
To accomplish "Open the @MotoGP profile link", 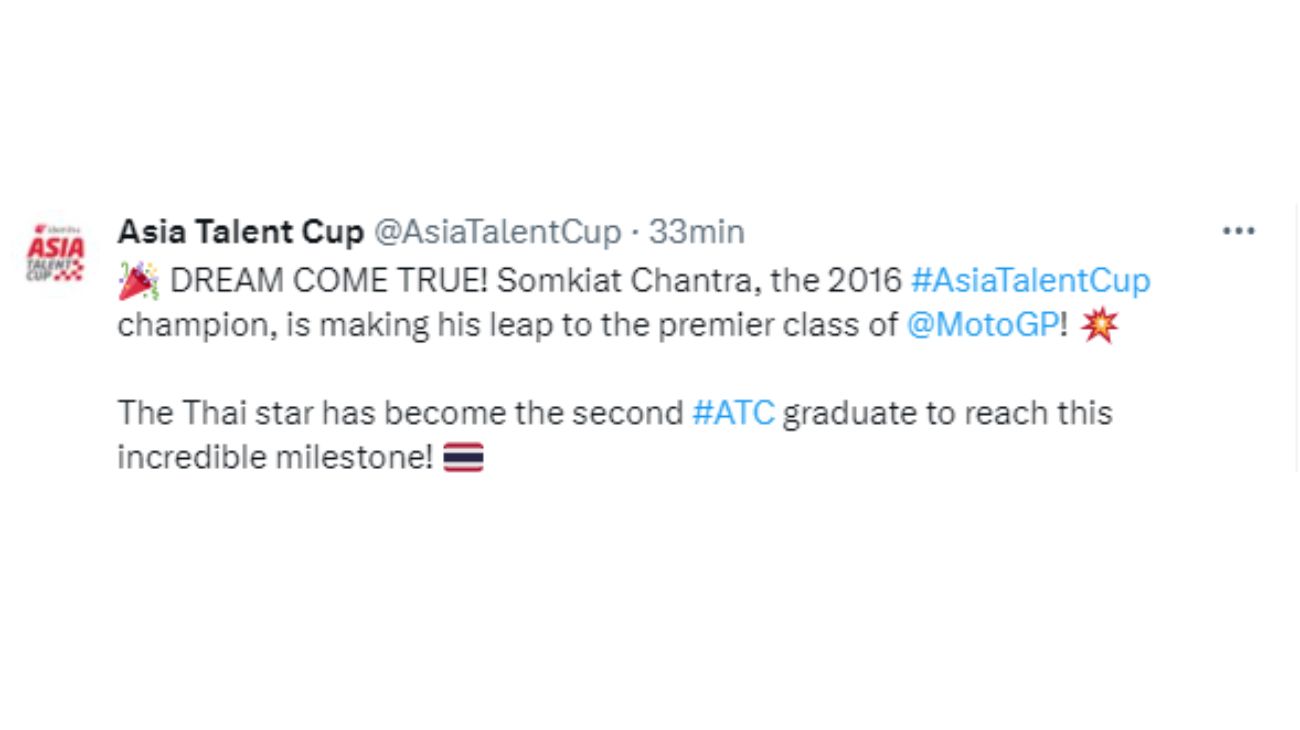I will point(983,323).
